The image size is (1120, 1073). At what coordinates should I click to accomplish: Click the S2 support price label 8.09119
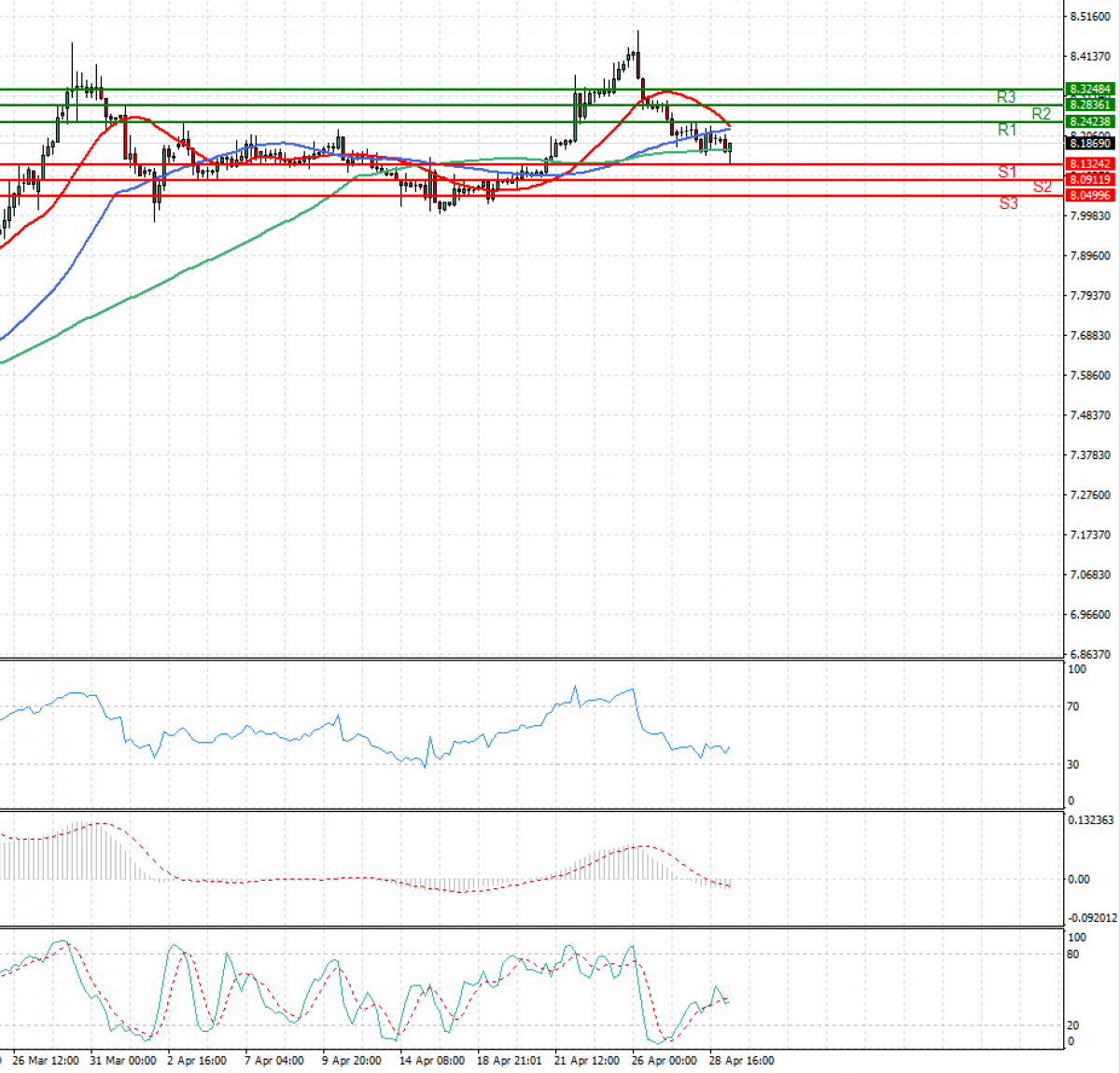(x=1089, y=179)
